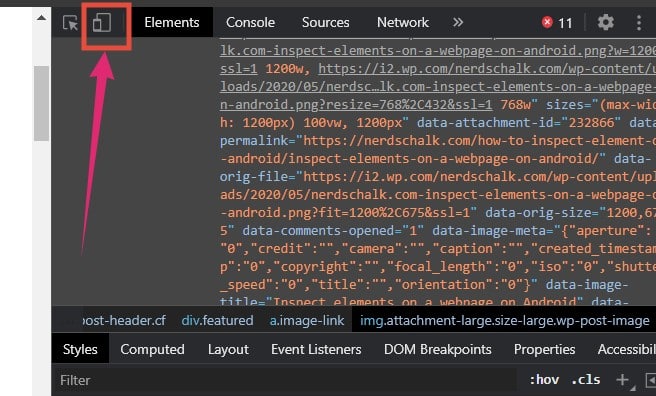Viewport: 656px width, 396px height.
Task: Click the page vertical scrollbar thumb
Action: click(41, 103)
